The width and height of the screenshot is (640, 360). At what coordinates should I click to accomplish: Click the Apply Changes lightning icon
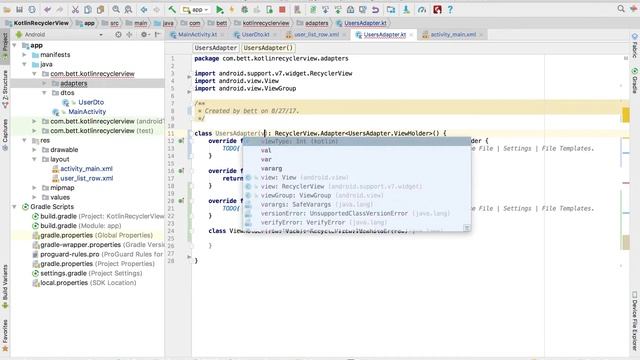point(232,9)
